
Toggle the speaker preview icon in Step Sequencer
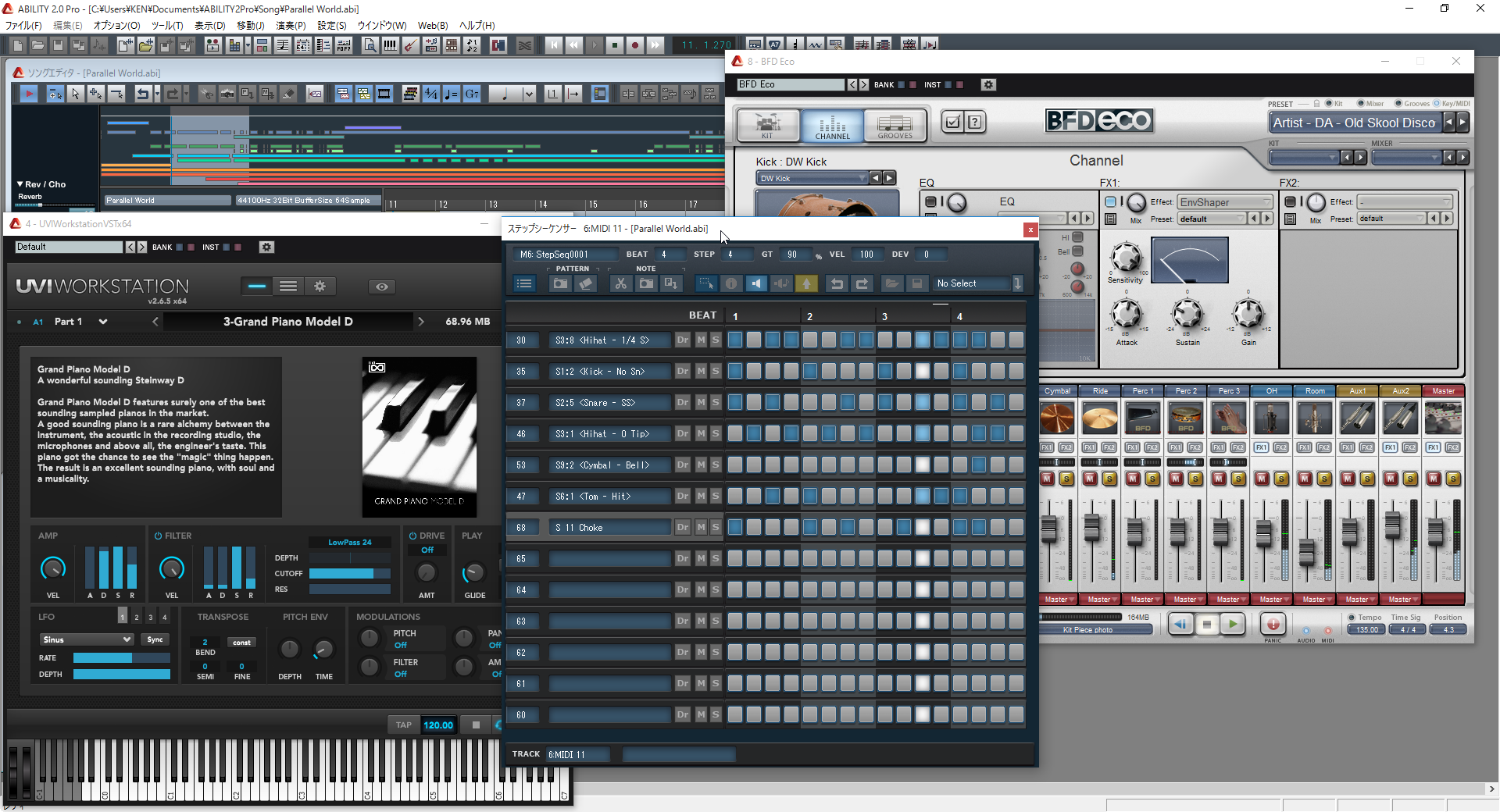(755, 283)
